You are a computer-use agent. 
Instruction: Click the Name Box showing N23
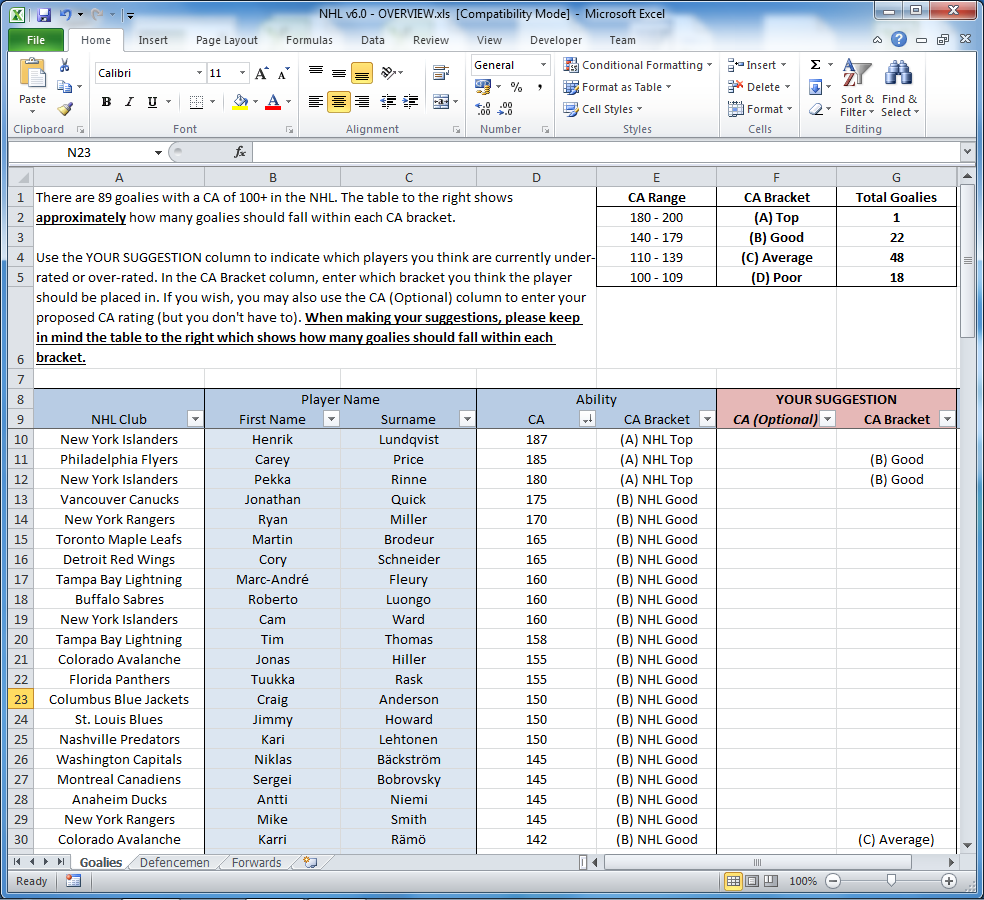79,153
